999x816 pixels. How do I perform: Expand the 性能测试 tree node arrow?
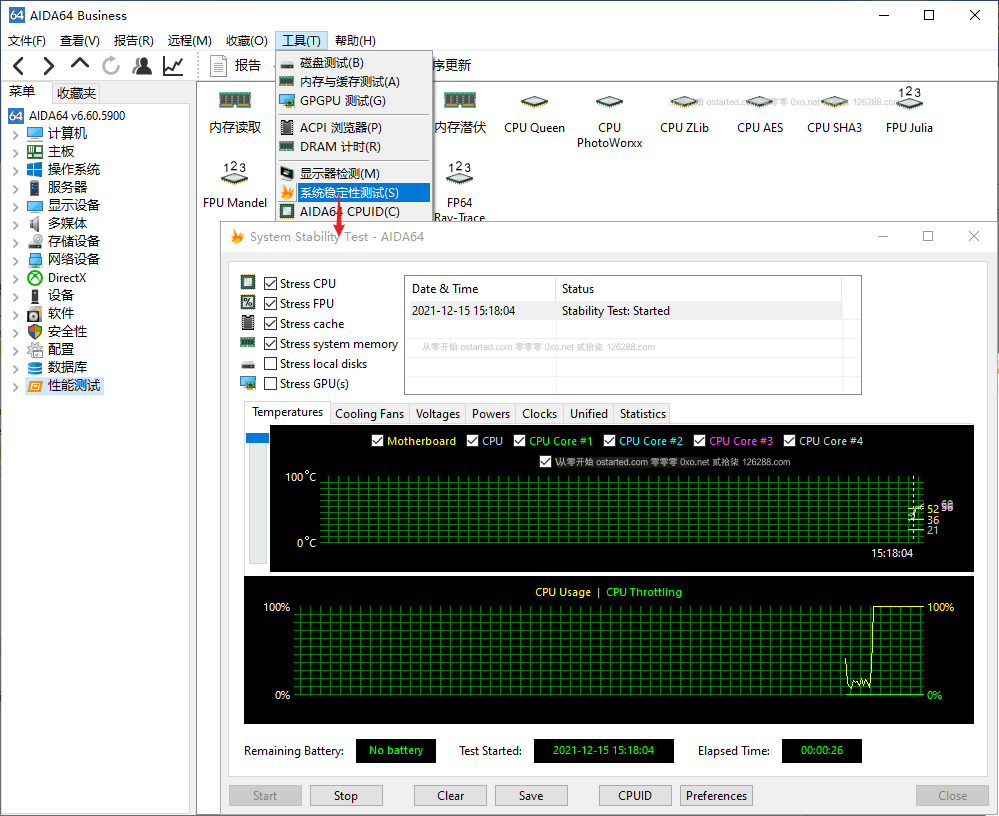pos(15,386)
